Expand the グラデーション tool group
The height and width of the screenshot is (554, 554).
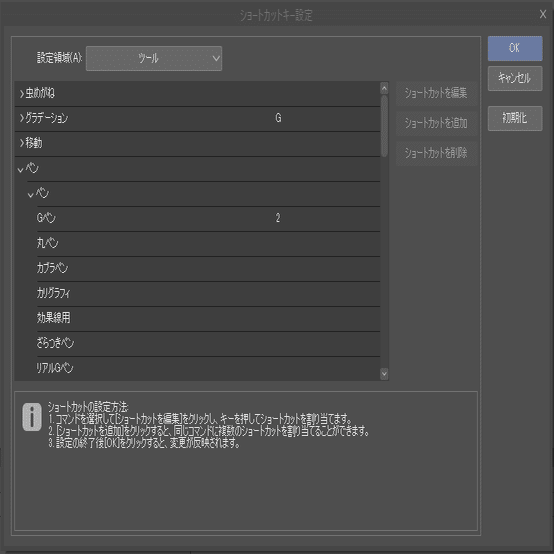22,118
